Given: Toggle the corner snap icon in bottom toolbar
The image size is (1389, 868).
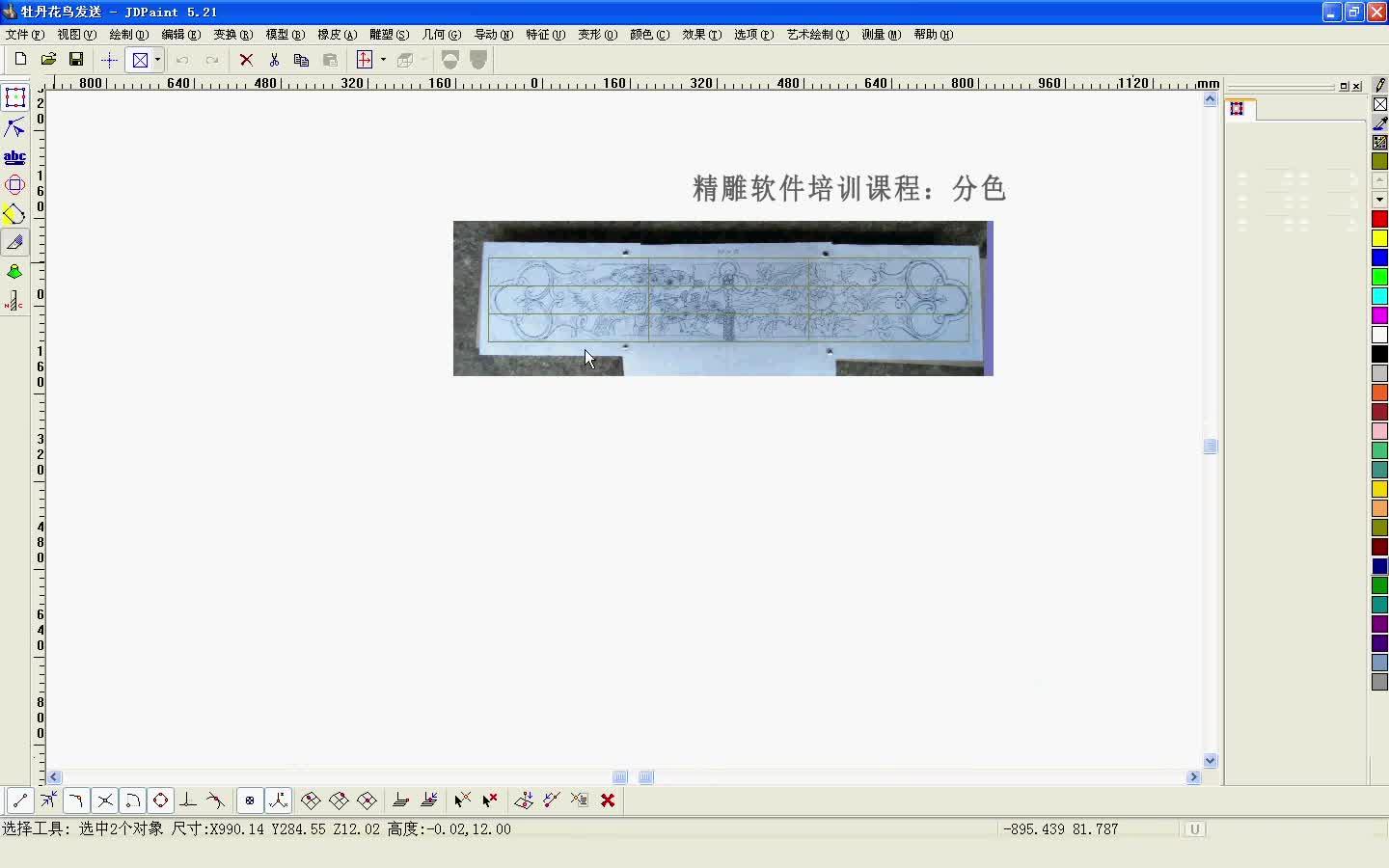Looking at the screenshot, I should point(76,800).
